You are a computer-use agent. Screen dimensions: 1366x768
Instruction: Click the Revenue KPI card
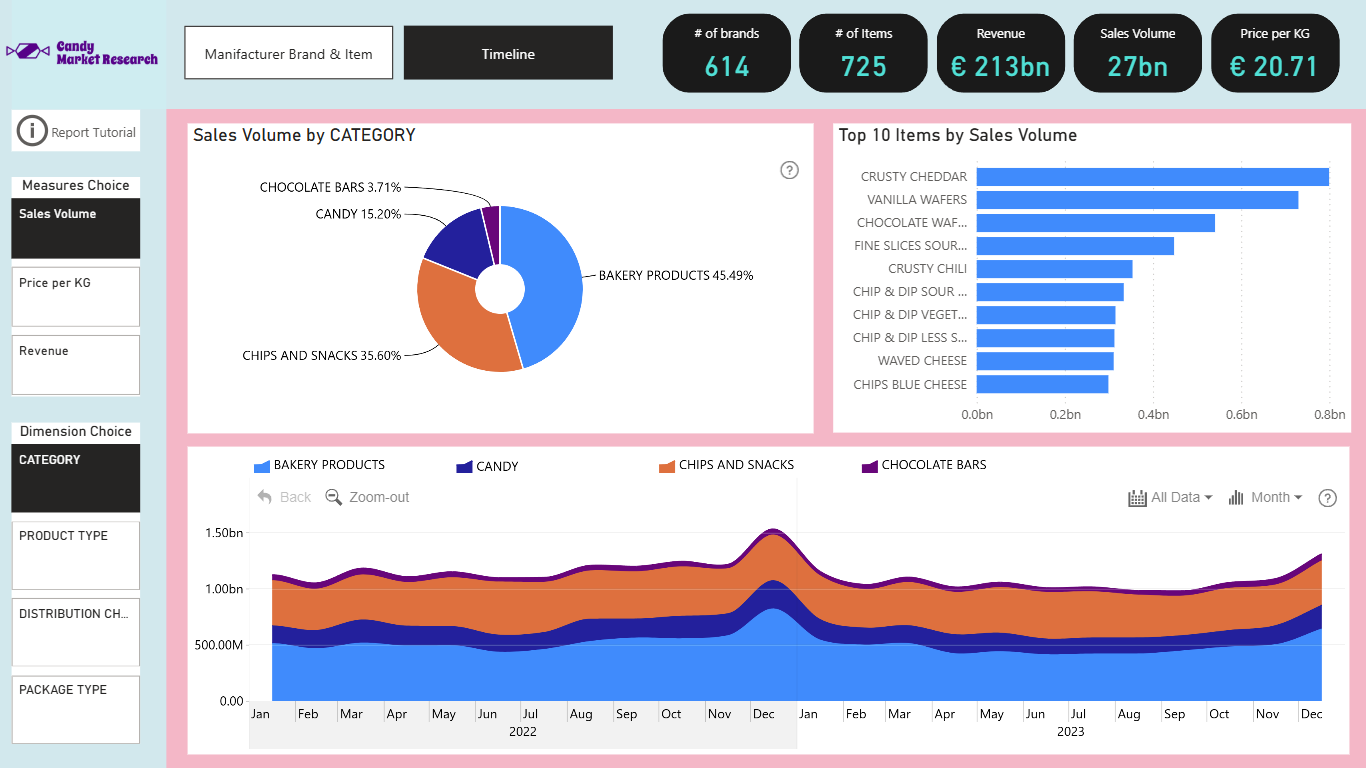1001,53
